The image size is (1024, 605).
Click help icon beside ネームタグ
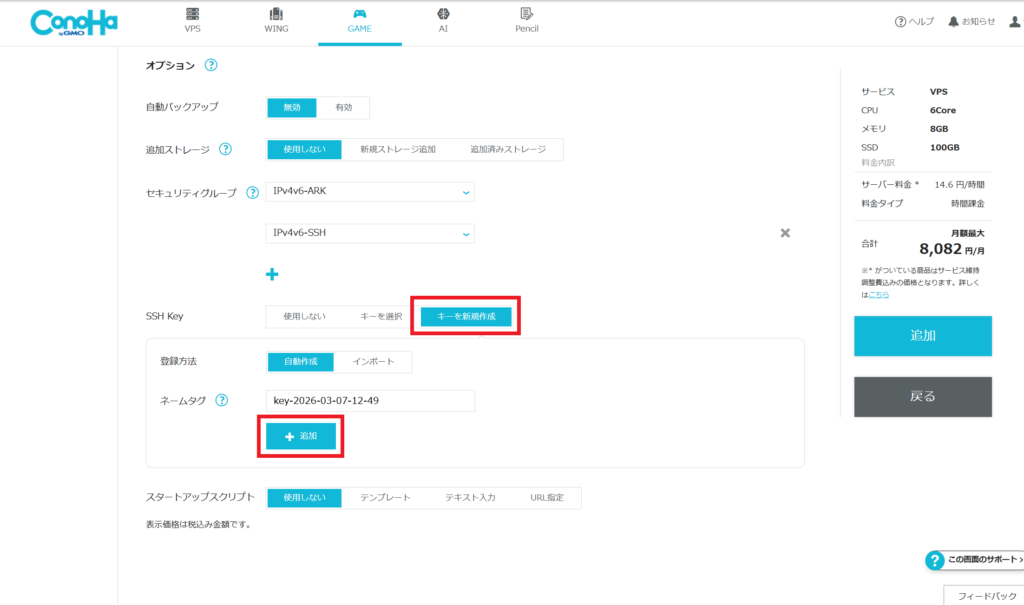221,400
